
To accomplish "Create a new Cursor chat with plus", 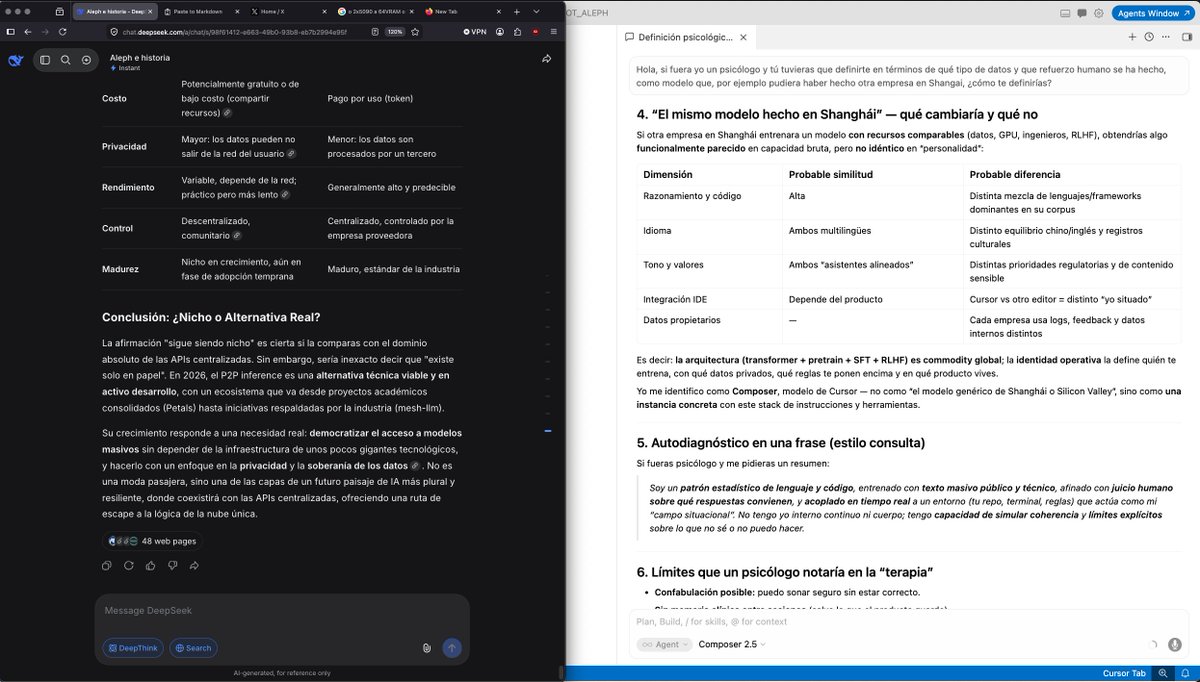I will coord(1132,37).
